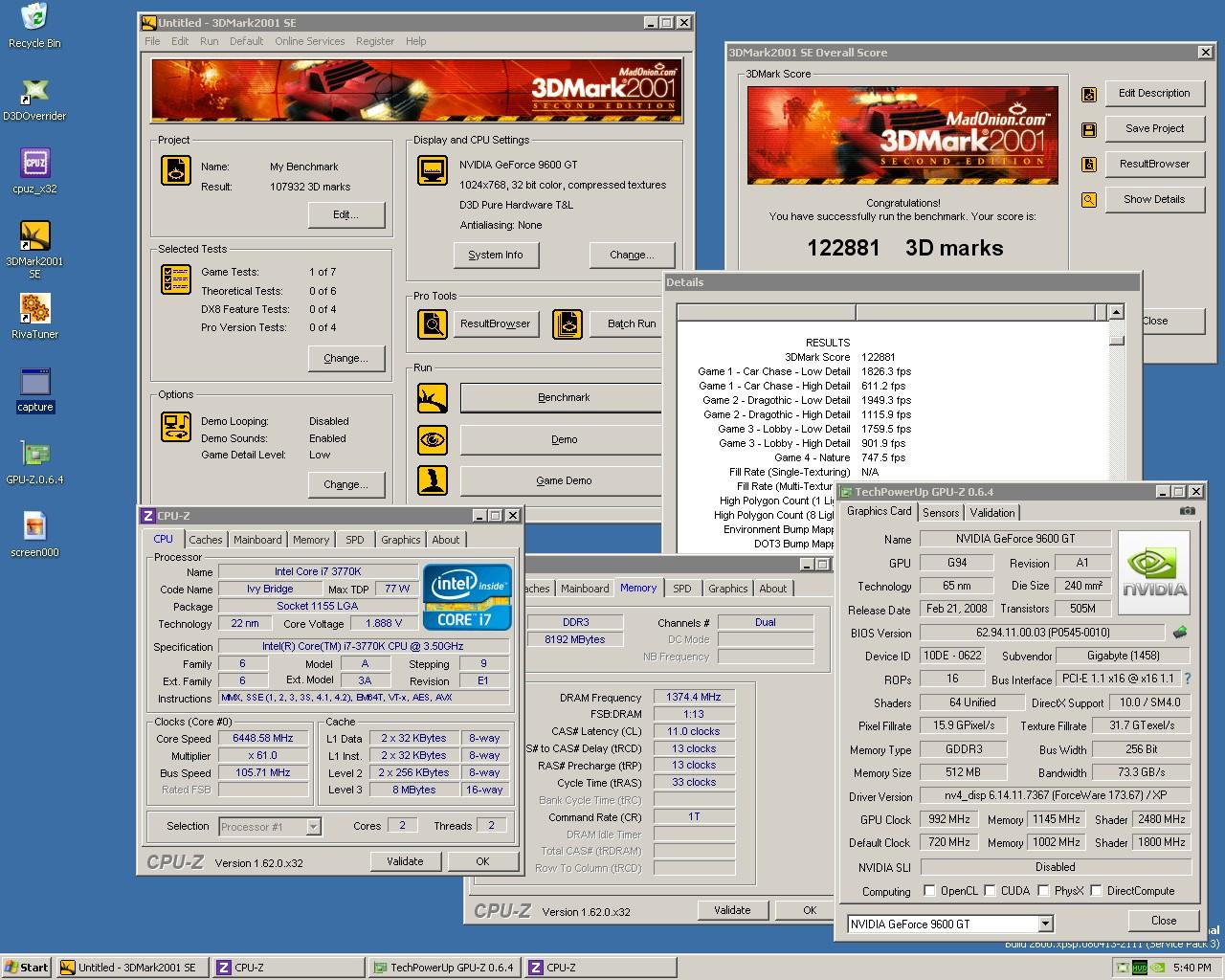Click the Selected Tests checklist icon

pos(175,278)
